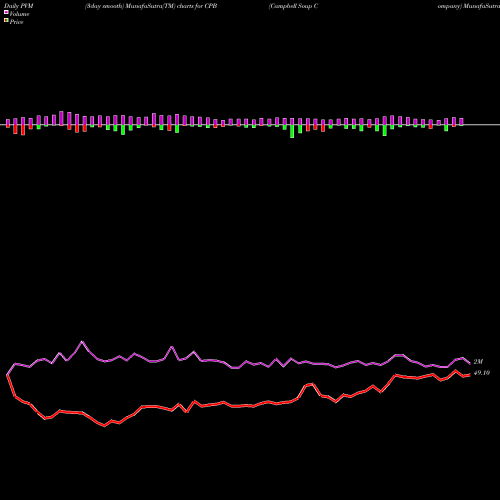
Task: Select the 'Price' legend label
Action: tap(17, 22)
